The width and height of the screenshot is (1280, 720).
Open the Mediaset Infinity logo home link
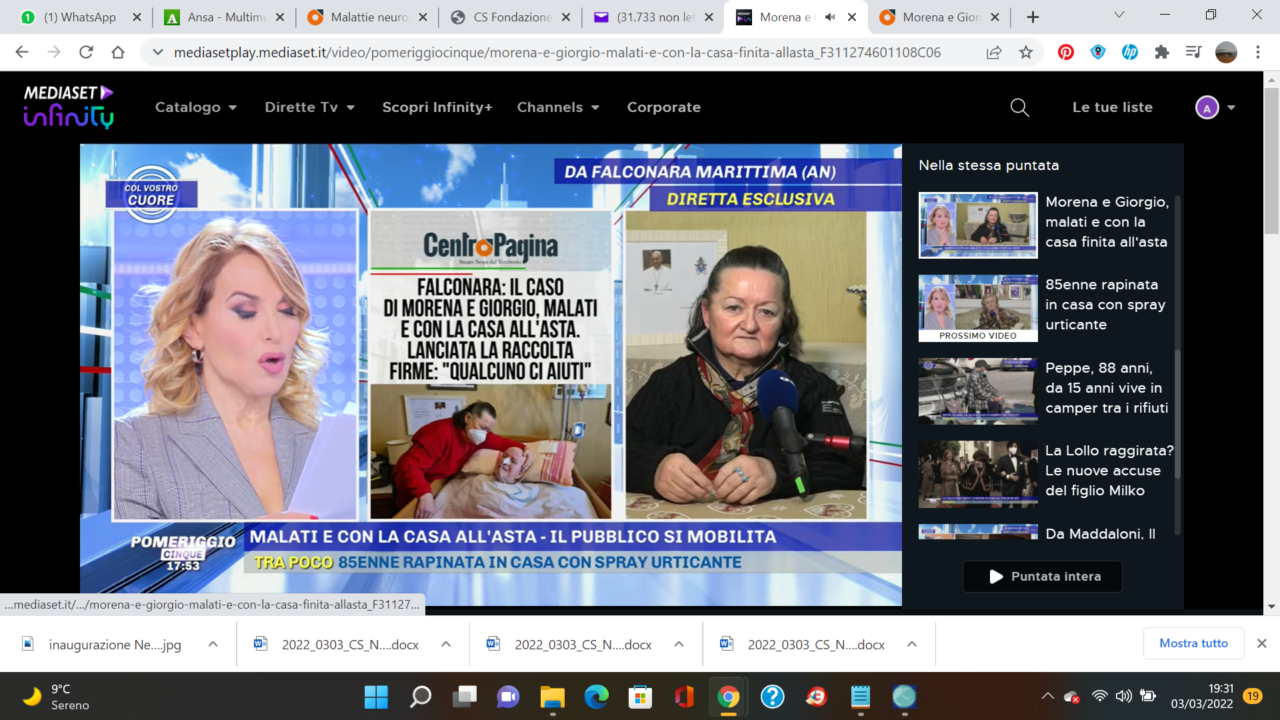coord(69,106)
